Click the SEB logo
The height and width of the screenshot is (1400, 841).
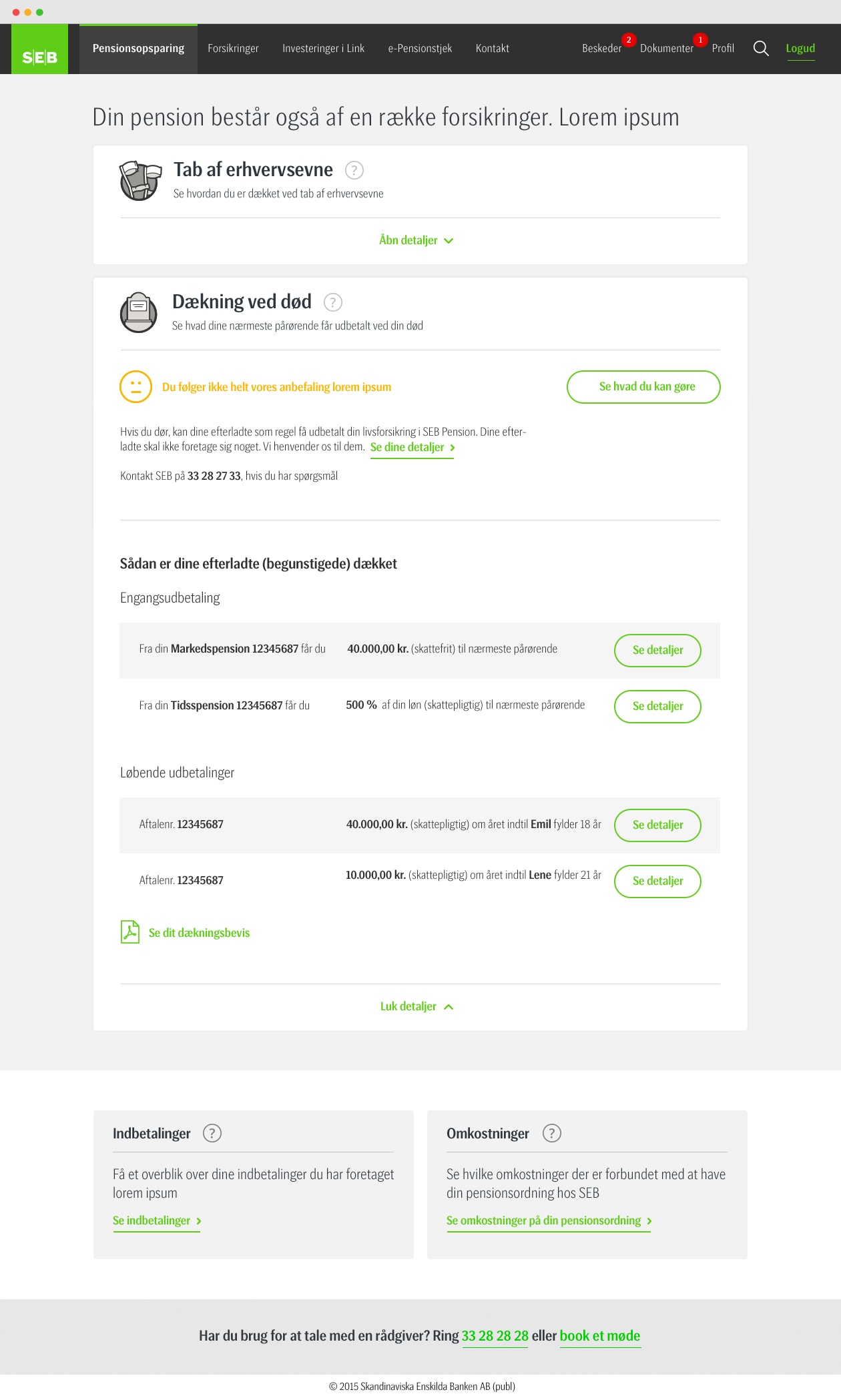point(39,49)
